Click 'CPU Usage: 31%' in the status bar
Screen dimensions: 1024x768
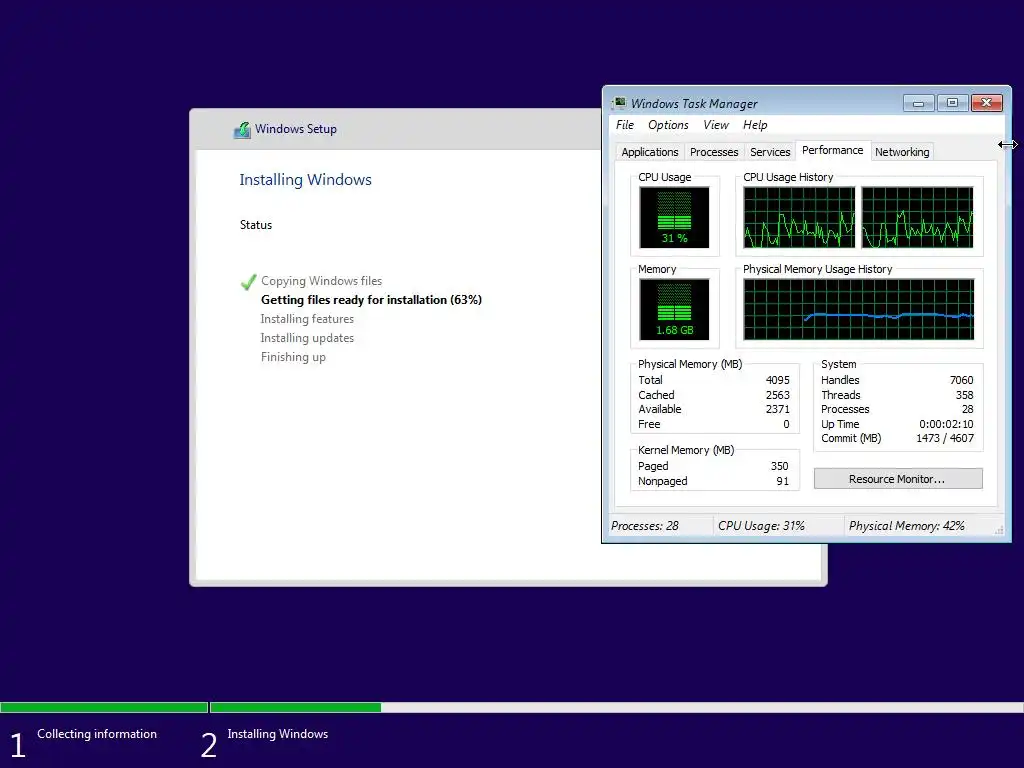[x=761, y=526]
